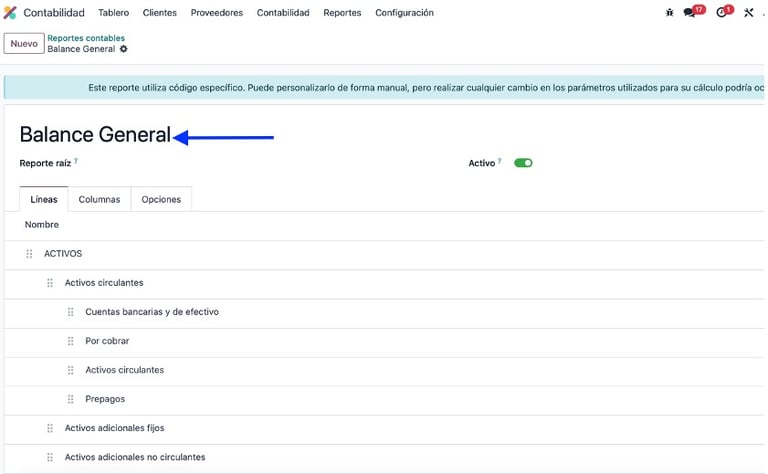Screen dimensions: 768x474
Task: Click the help question mark beside Reporte raíz
Action: [76, 161]
